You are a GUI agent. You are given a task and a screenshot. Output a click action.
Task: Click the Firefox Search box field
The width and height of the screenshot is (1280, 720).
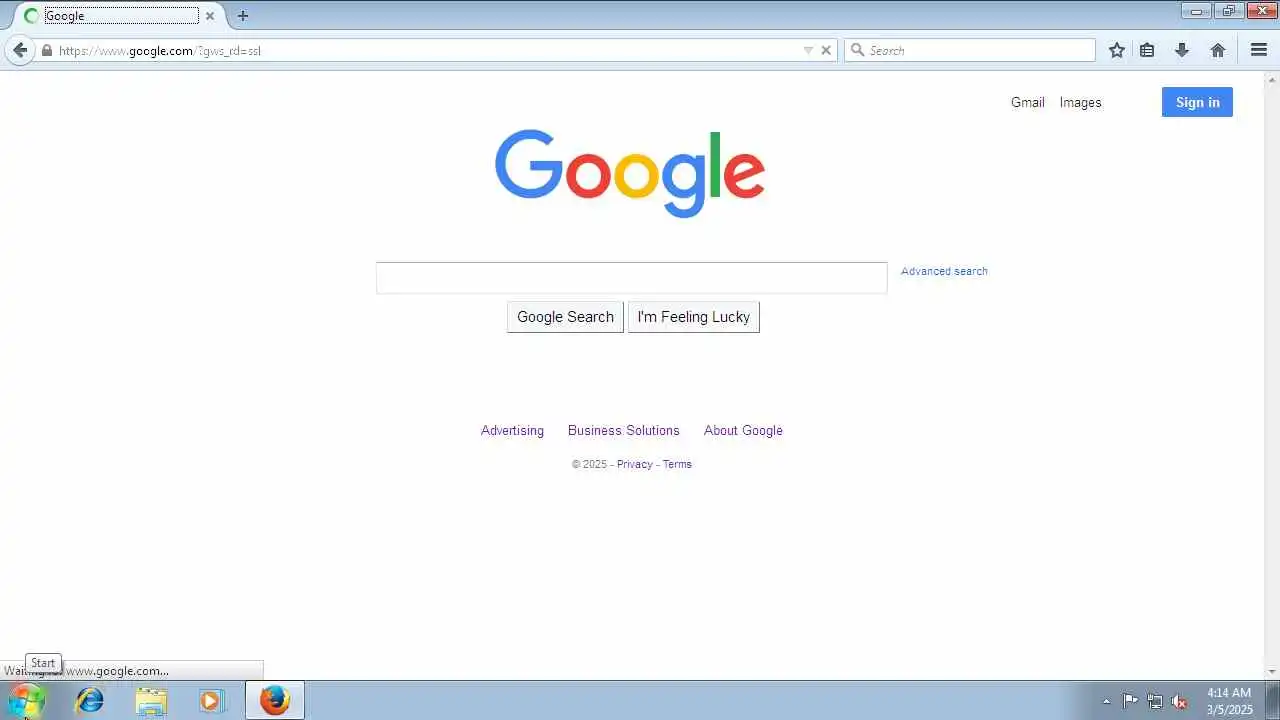[x=970, y=50]
